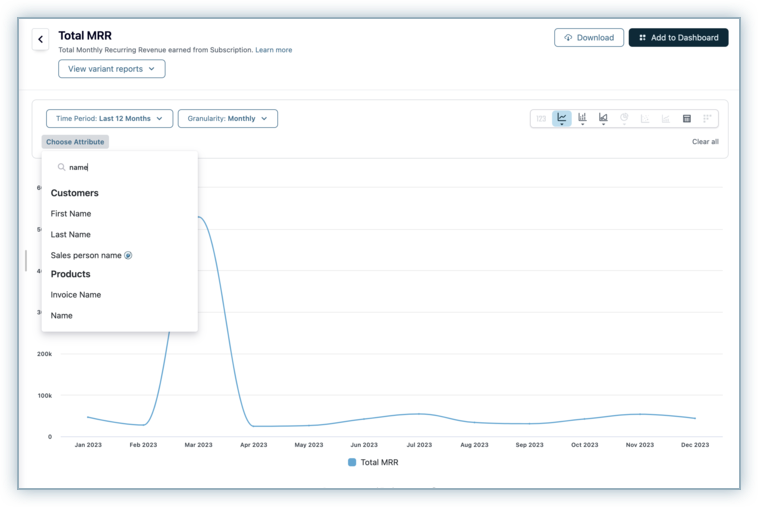Open the Learn more link

click(274, 50)
